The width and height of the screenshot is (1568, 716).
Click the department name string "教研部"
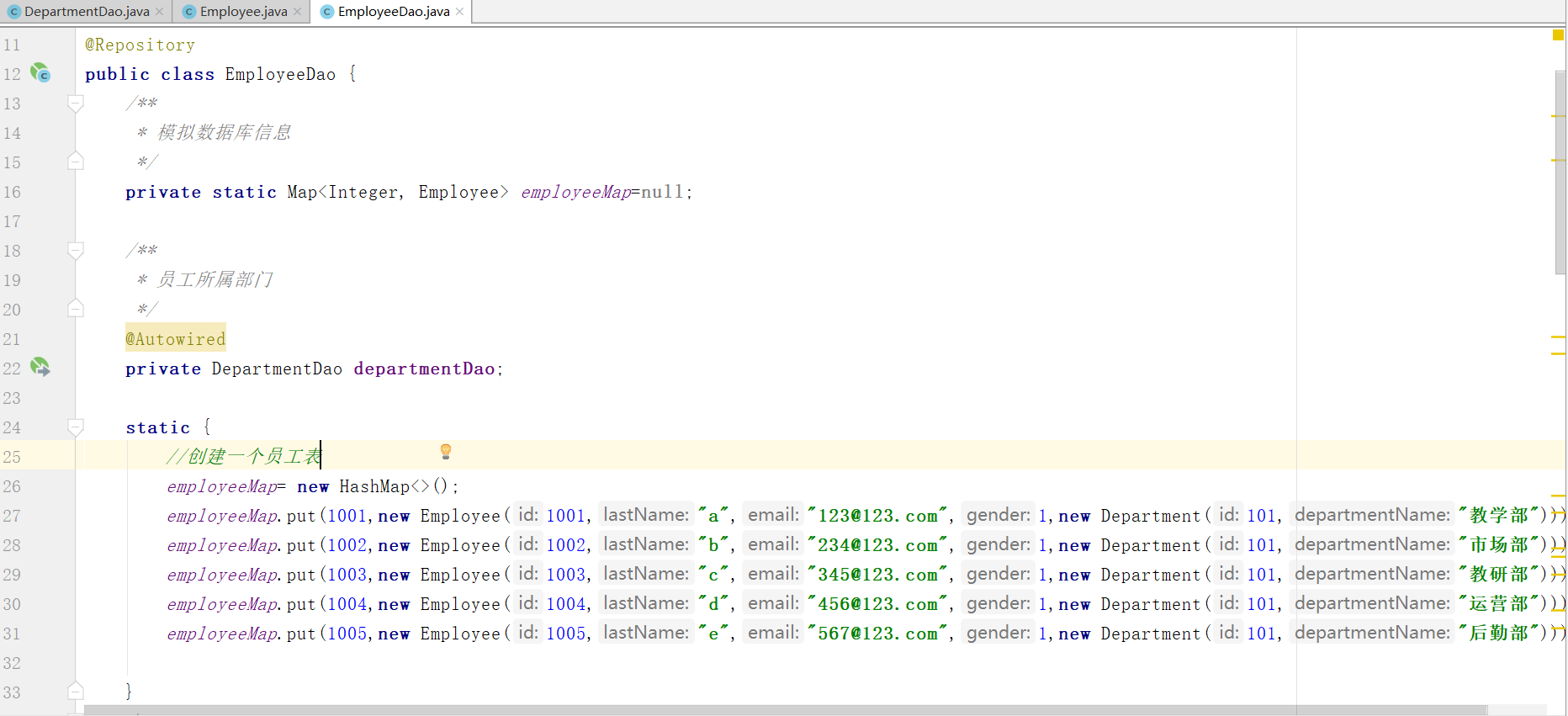click(1499, 574)
